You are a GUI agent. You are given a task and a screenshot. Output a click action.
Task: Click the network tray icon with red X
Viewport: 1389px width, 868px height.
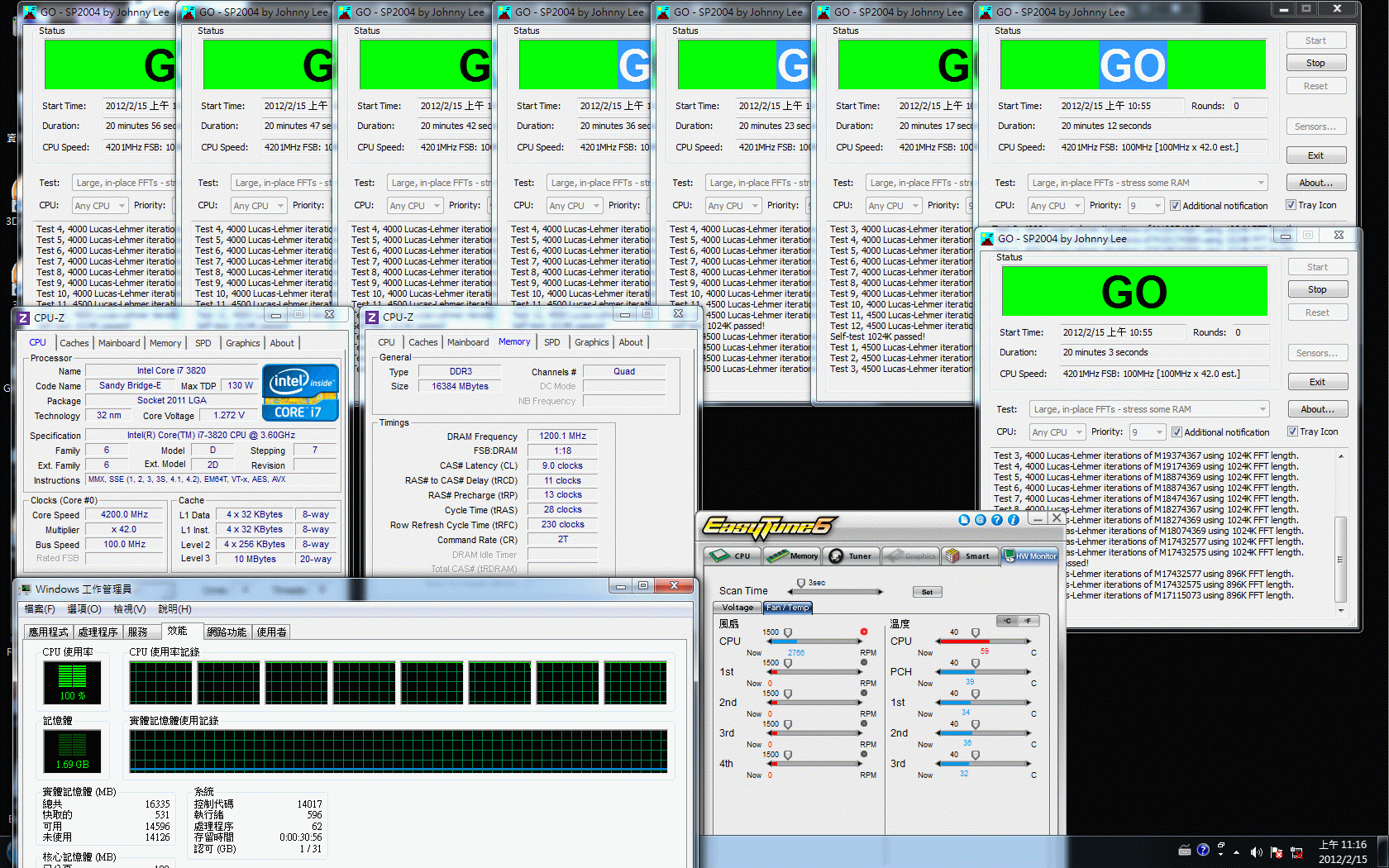(x=1296, y=851)
